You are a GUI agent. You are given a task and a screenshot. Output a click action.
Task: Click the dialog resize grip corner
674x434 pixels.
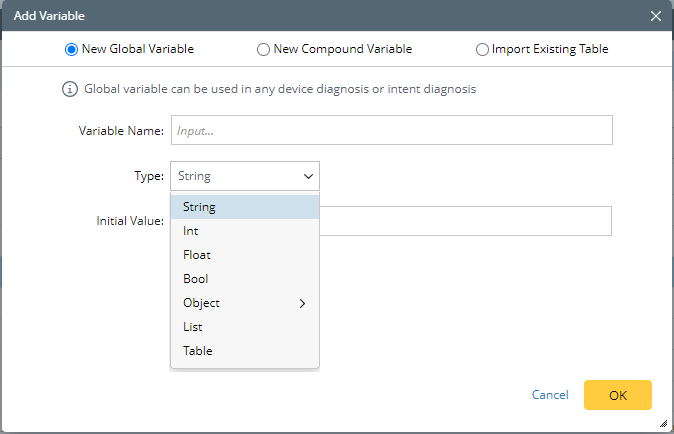pos(663,424)
